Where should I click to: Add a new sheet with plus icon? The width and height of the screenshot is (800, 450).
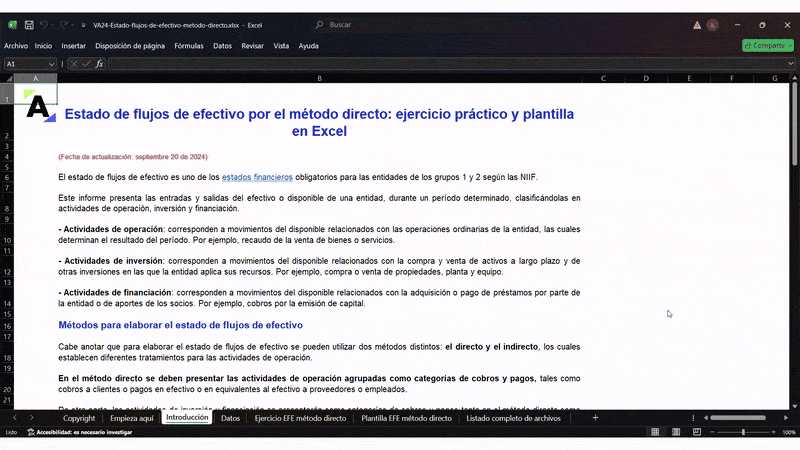(595, 418)
